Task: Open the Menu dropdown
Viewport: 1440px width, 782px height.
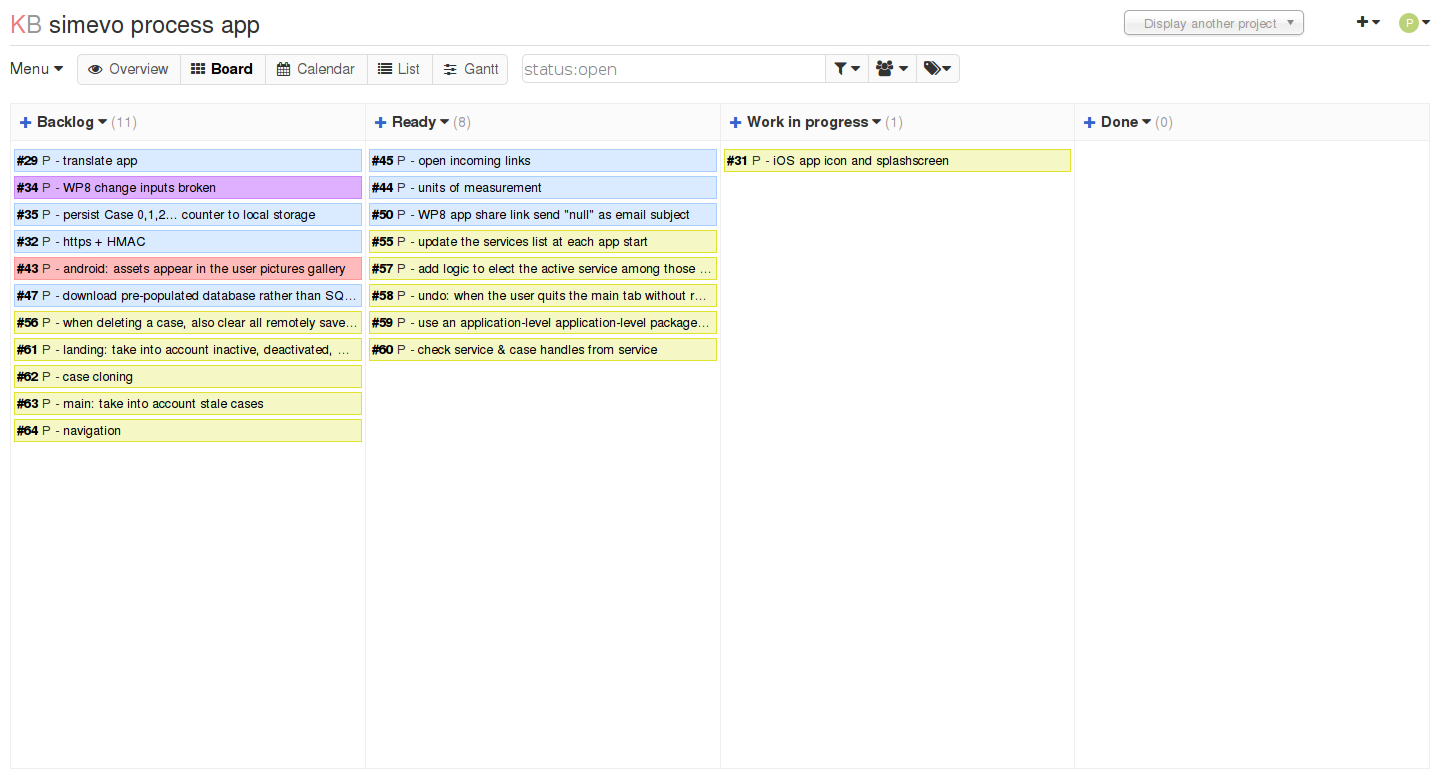Action: 37,69
